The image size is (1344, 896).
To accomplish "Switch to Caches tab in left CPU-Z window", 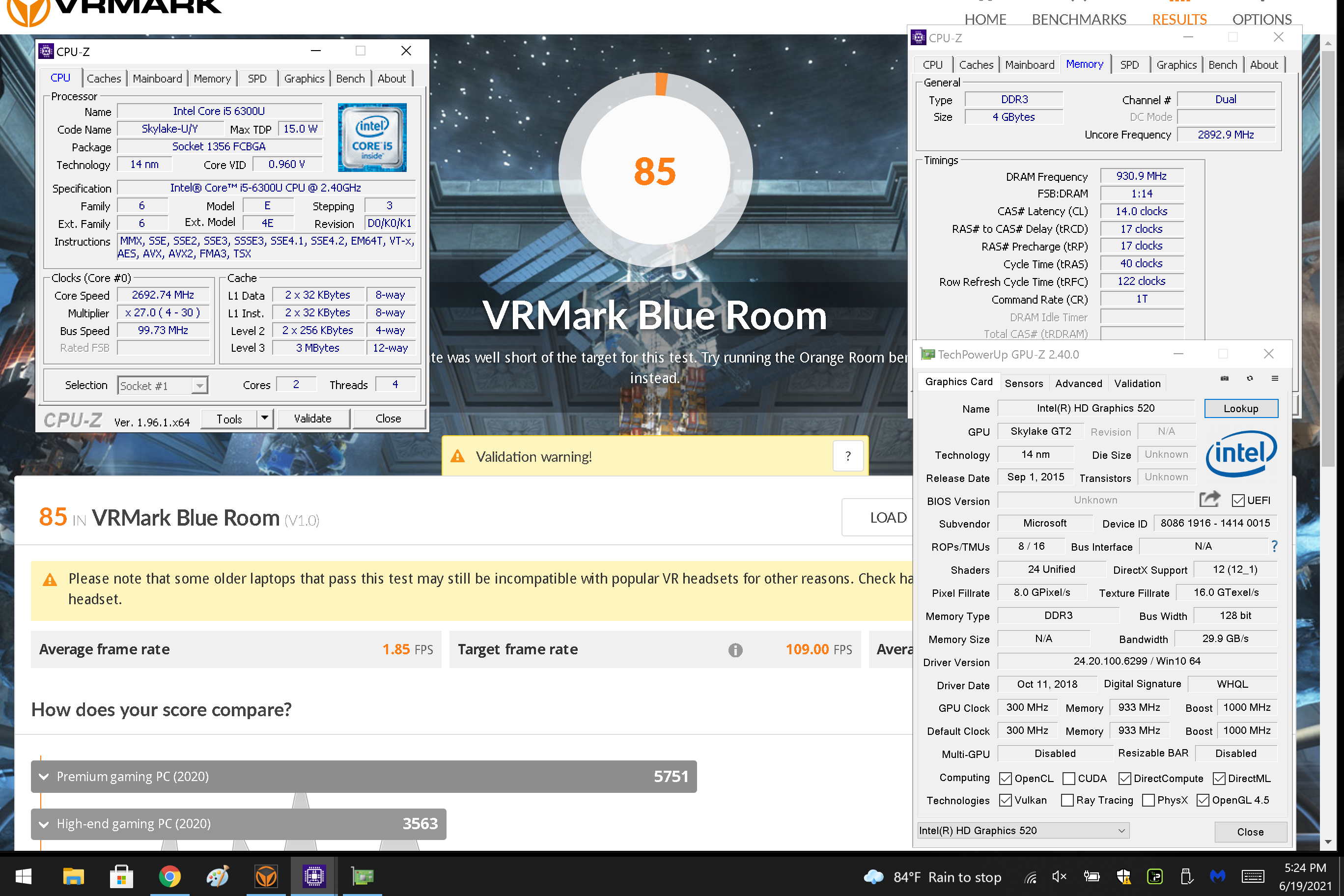I will 104,78.
